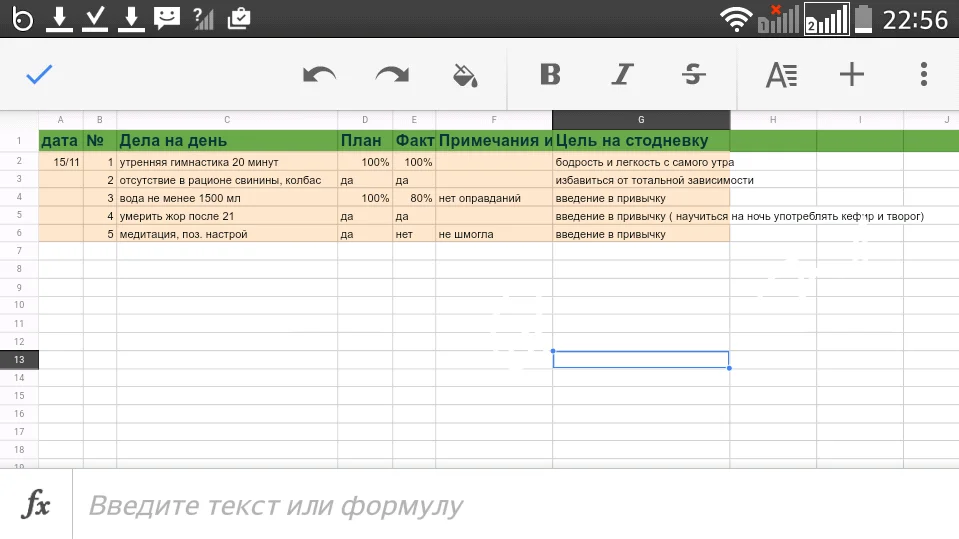Select column E header
This screenshot has height=539, width=959.
pos(414,120)
